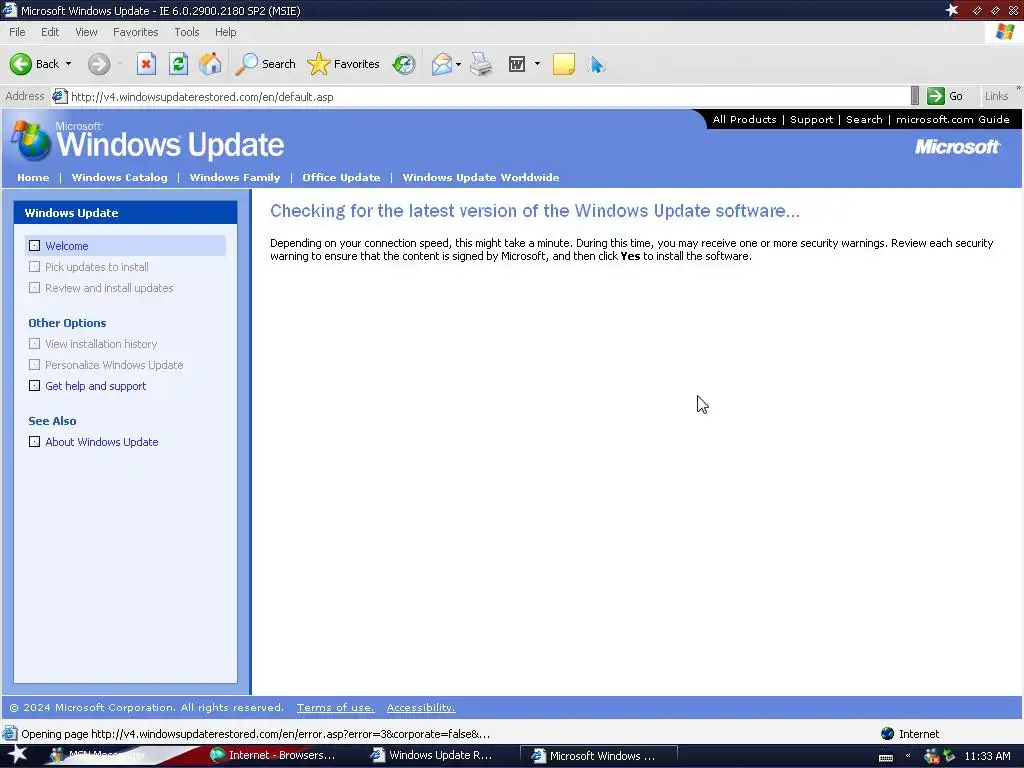Open the Accessibility link
The height and width of the screenshot is (768, 1024).
421,707
